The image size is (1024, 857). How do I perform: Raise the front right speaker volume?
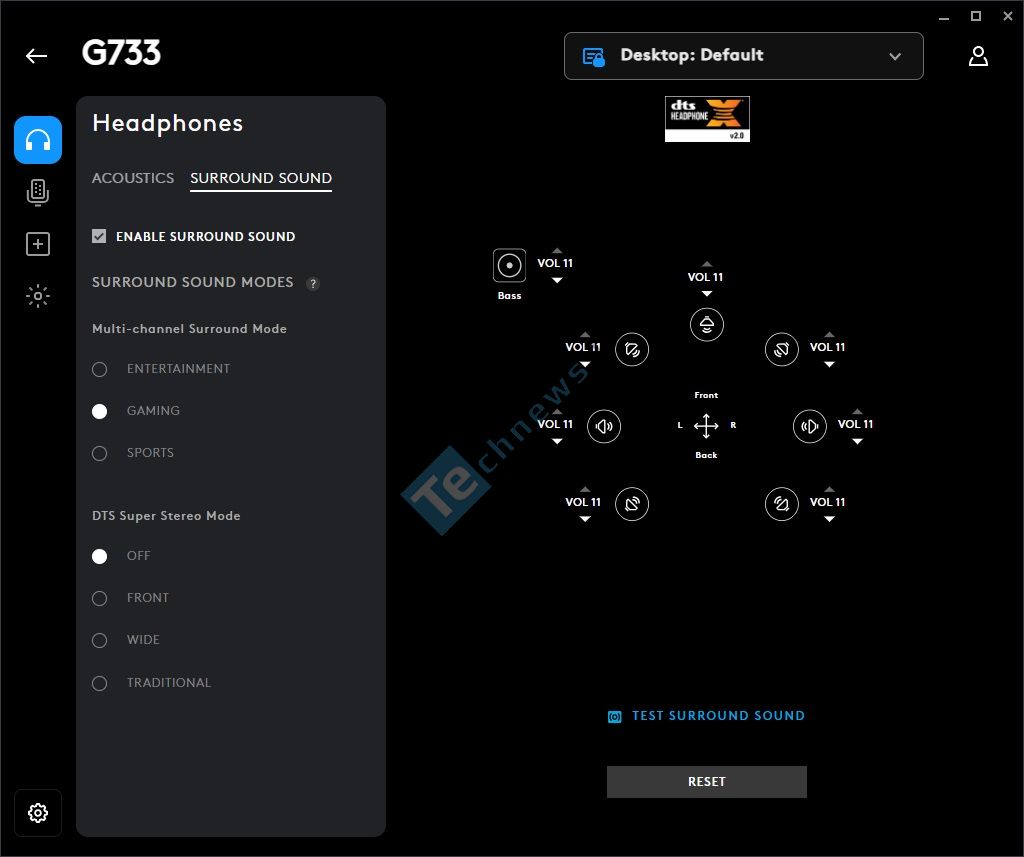pos(829,334)
